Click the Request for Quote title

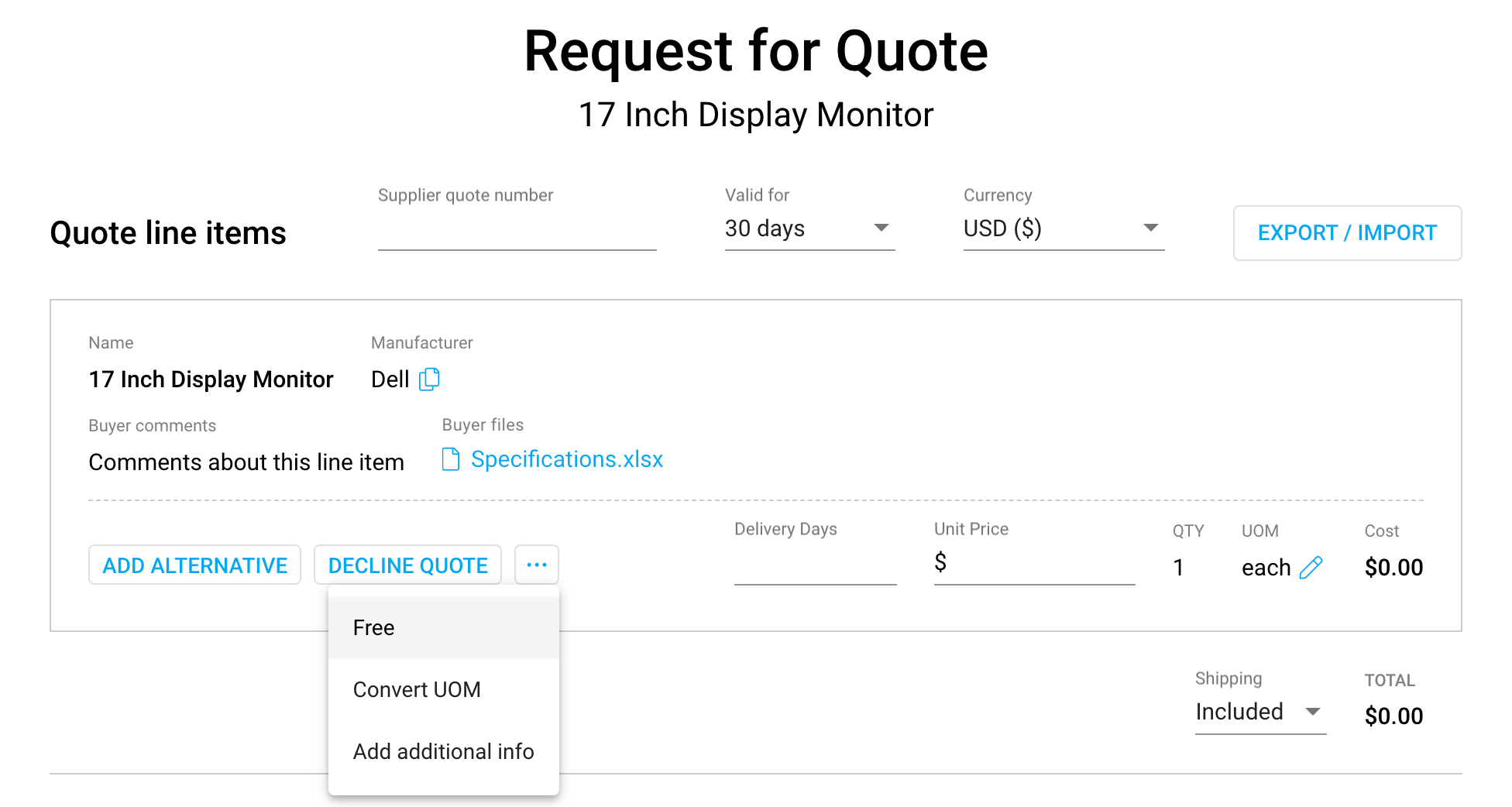click(x=756, y=52)
